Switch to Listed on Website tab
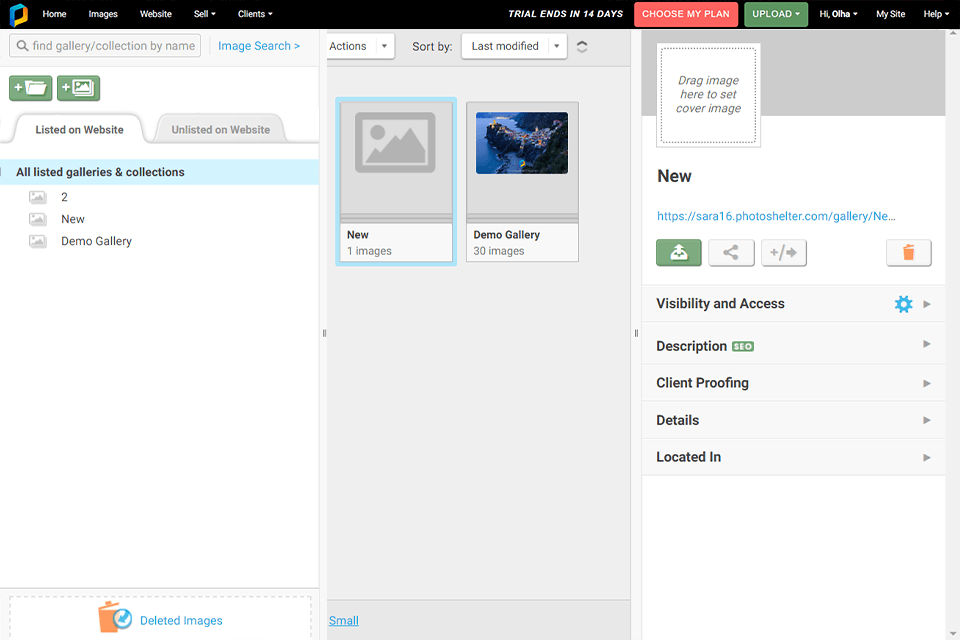The image size is (960, 640). coord(80,129)
